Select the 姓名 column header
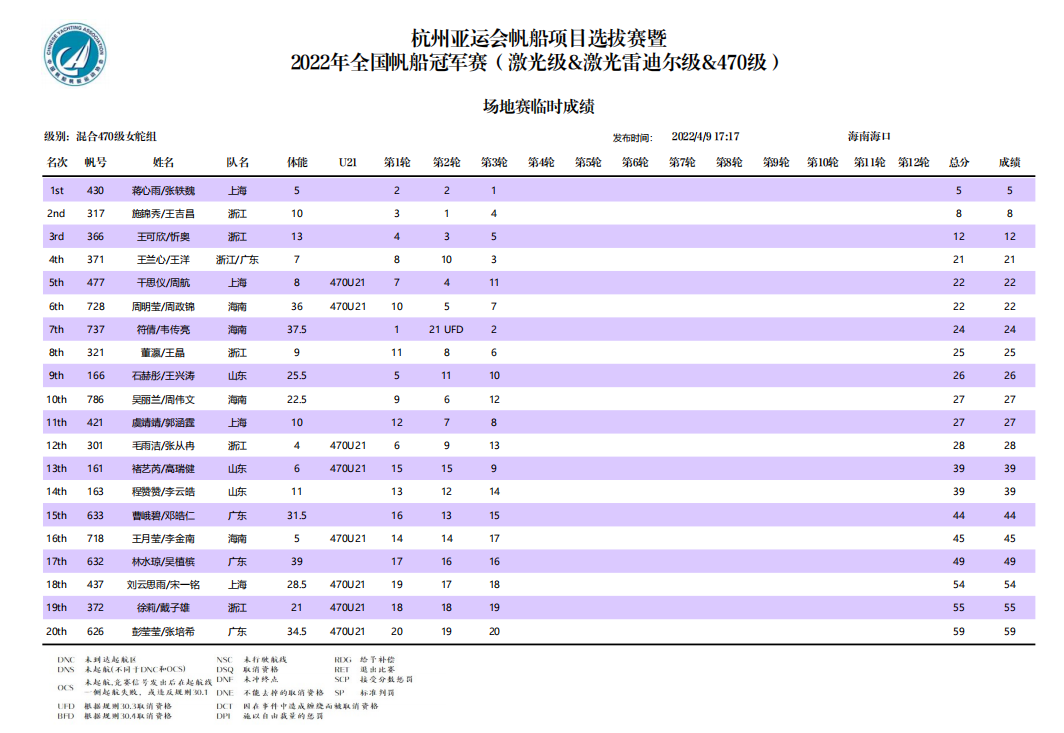The width and height of the screenshot is (1064, 733). 163,162
